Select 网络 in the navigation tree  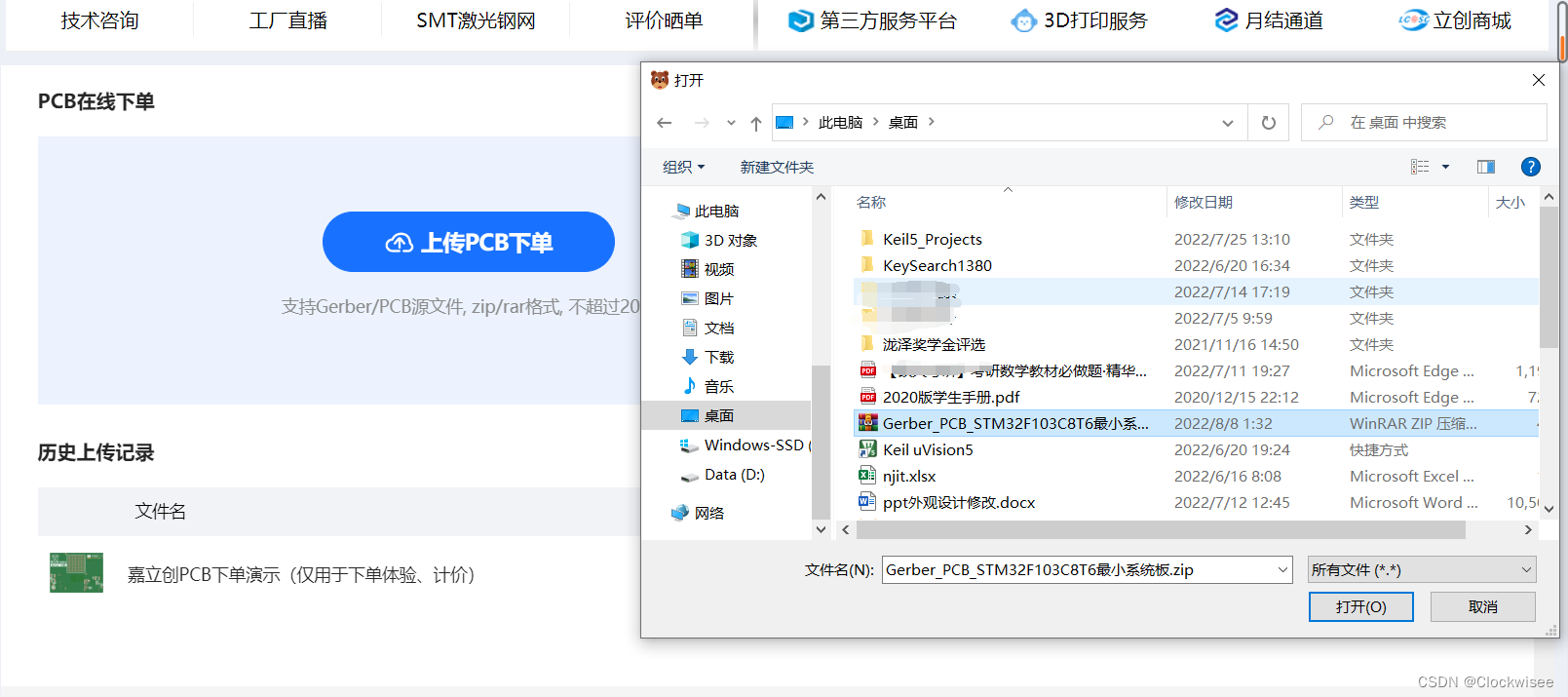(697, 513)
